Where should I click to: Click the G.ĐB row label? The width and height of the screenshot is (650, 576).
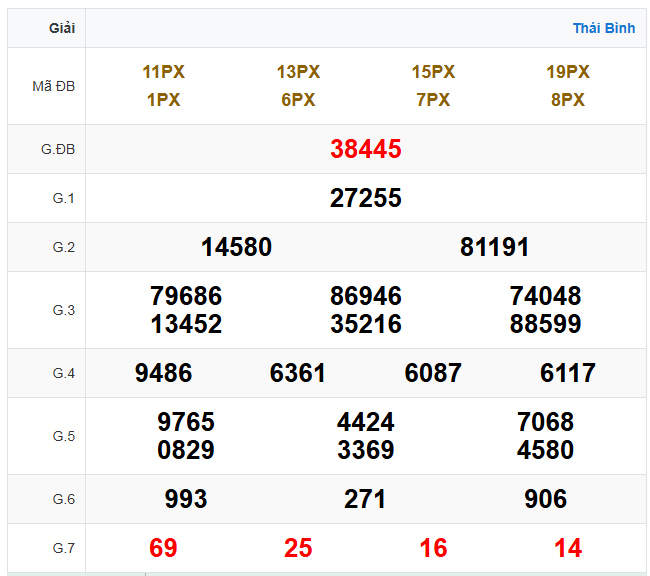pos(58,149)
